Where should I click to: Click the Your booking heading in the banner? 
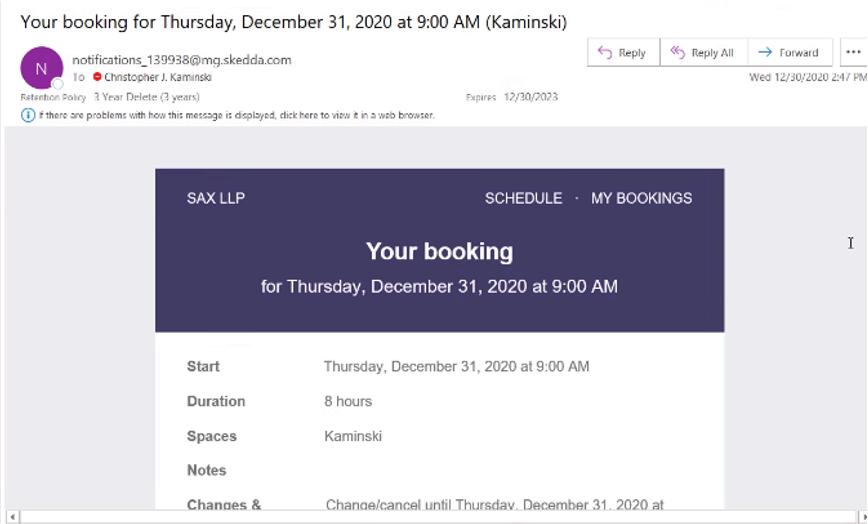click(x=439, y=251)
